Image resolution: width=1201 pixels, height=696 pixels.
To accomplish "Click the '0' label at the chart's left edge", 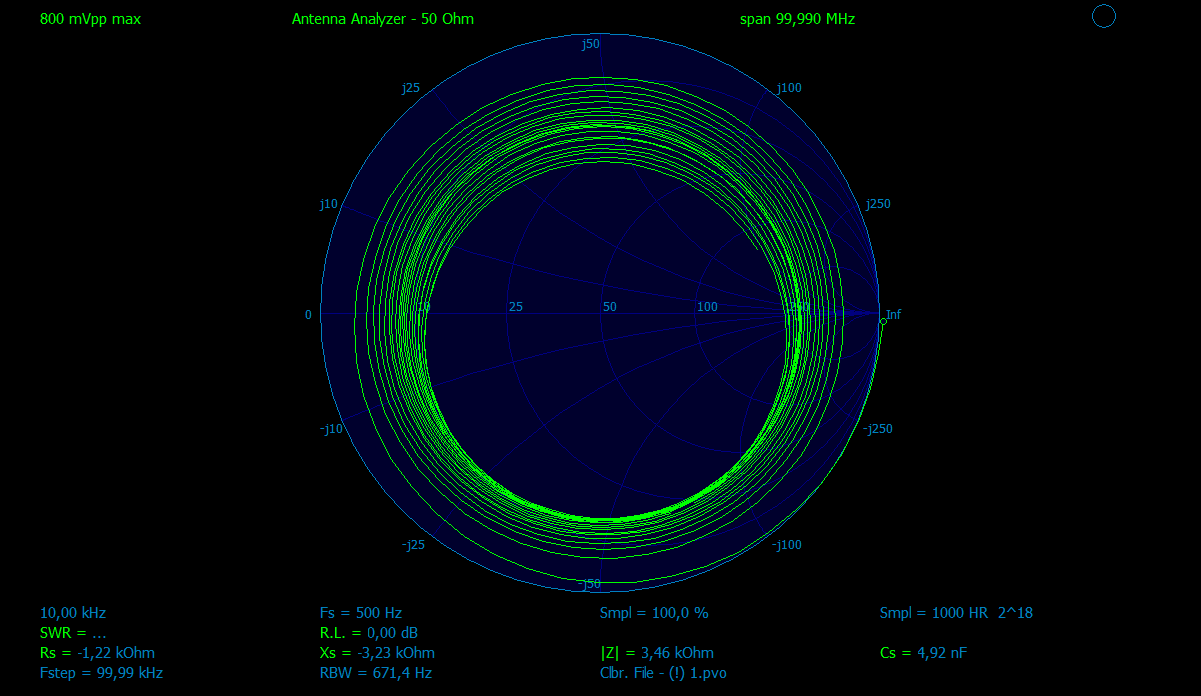I will point(308,315).
